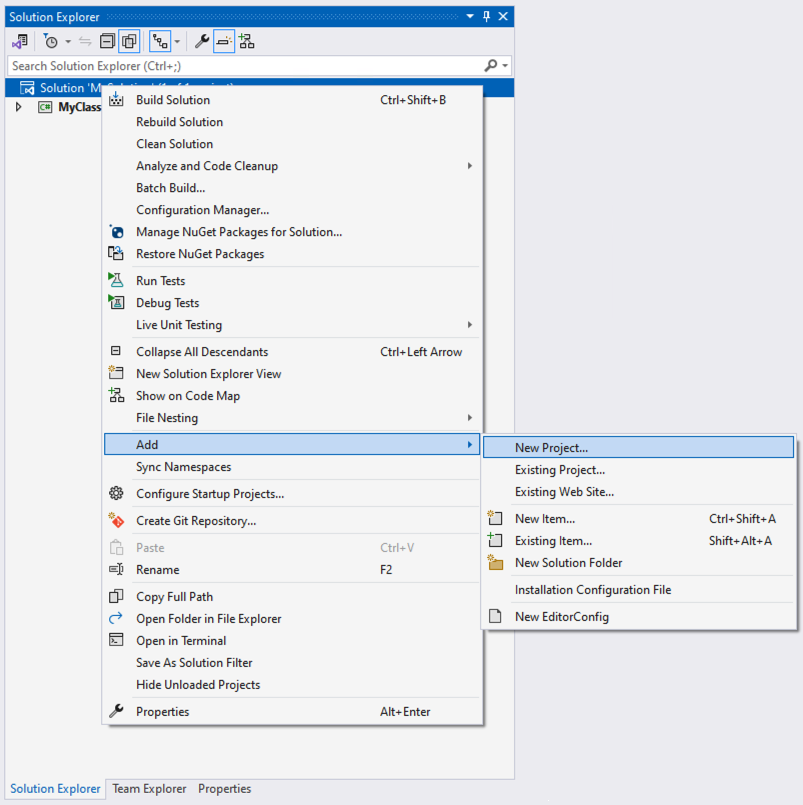Click the Collapse All toolbar icon
This screenshot has height=805, width=803.
pos(107,41)
